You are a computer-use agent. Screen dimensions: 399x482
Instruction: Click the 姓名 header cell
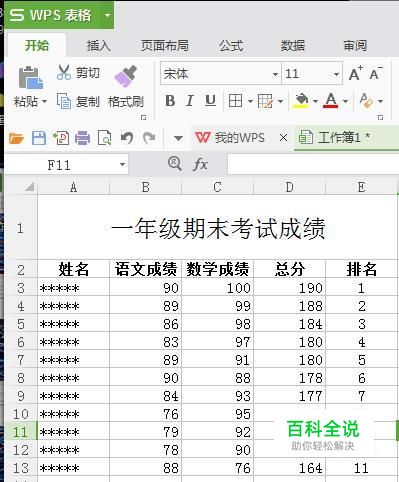point(74,269)
